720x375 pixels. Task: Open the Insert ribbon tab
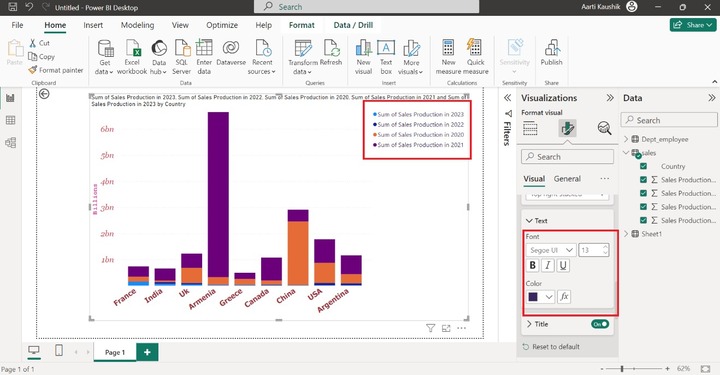(93, 25)
